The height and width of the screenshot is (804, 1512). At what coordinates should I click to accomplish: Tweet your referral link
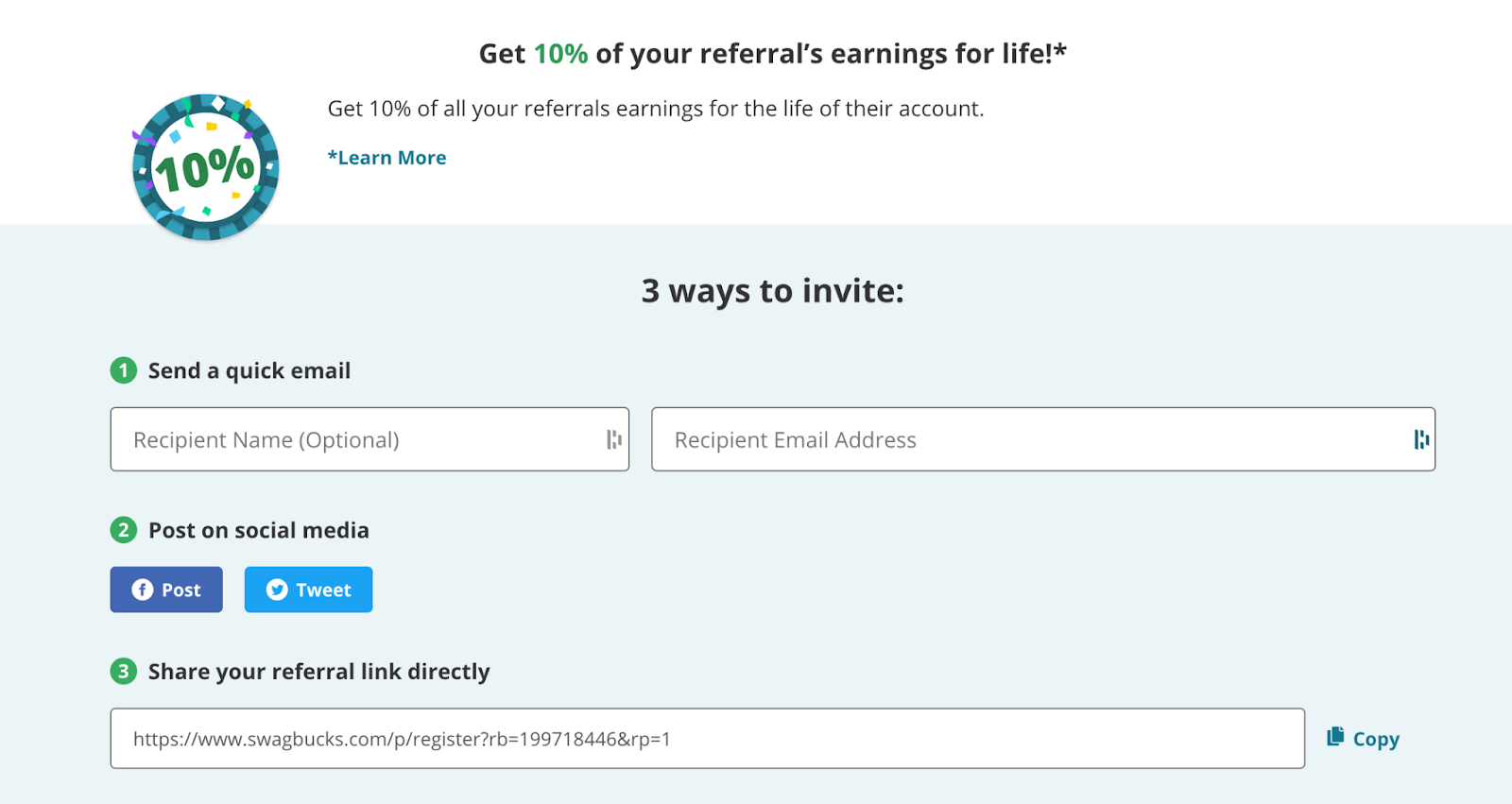tap(308, 589)
